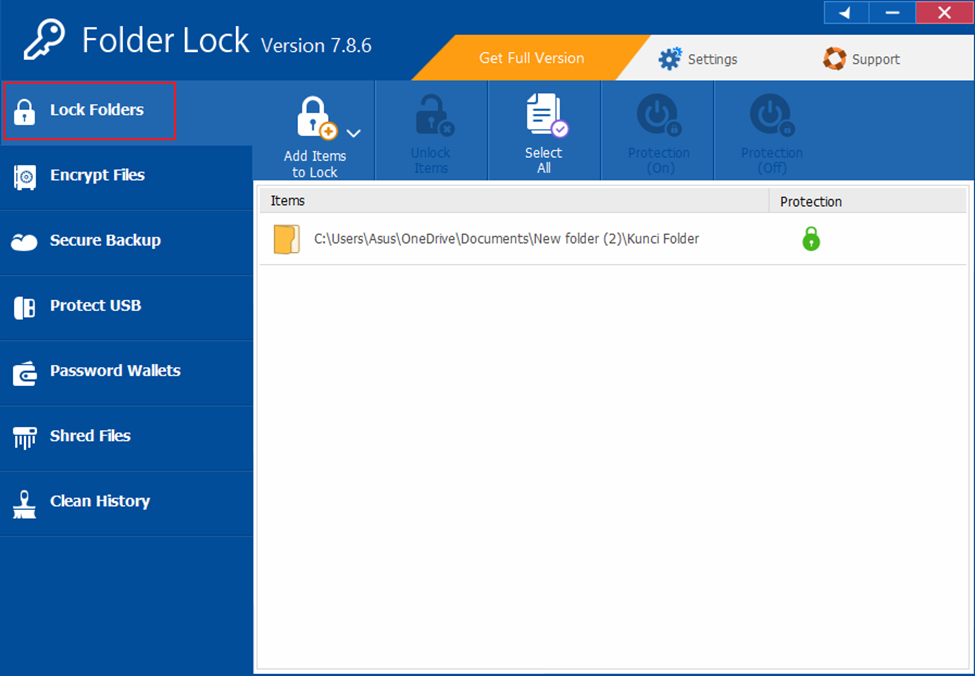
Task: Click the back arrow title bar button
Action: [x=846, y=12]
